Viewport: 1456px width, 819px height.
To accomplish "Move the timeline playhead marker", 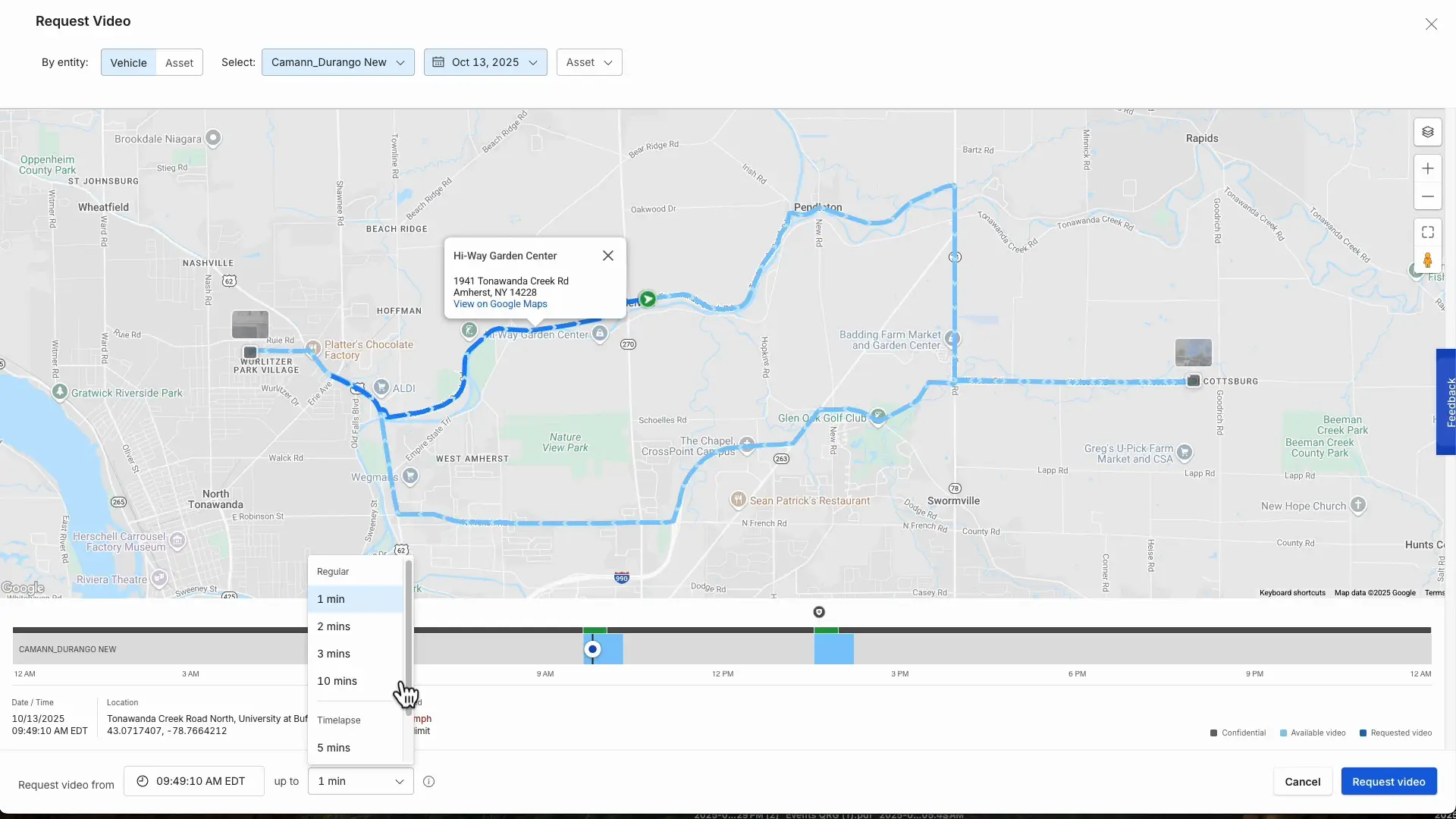I will tap(594, 648).
